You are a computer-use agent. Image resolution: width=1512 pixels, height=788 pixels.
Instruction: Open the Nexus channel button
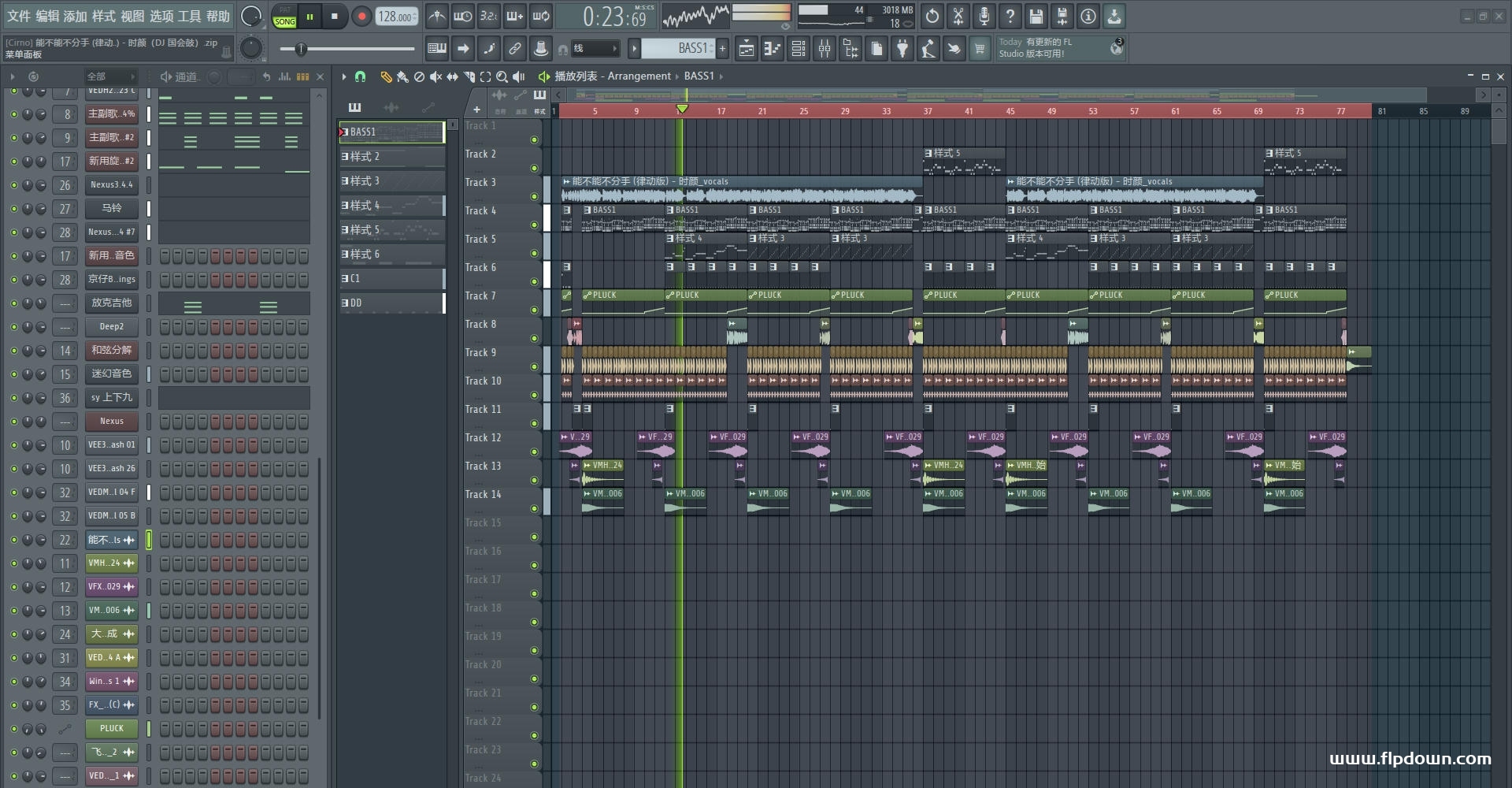[112, 422]
